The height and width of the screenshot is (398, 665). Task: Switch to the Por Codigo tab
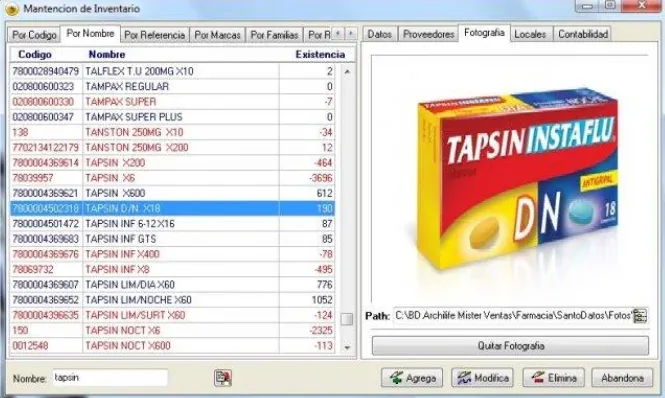tap(34, 35)
